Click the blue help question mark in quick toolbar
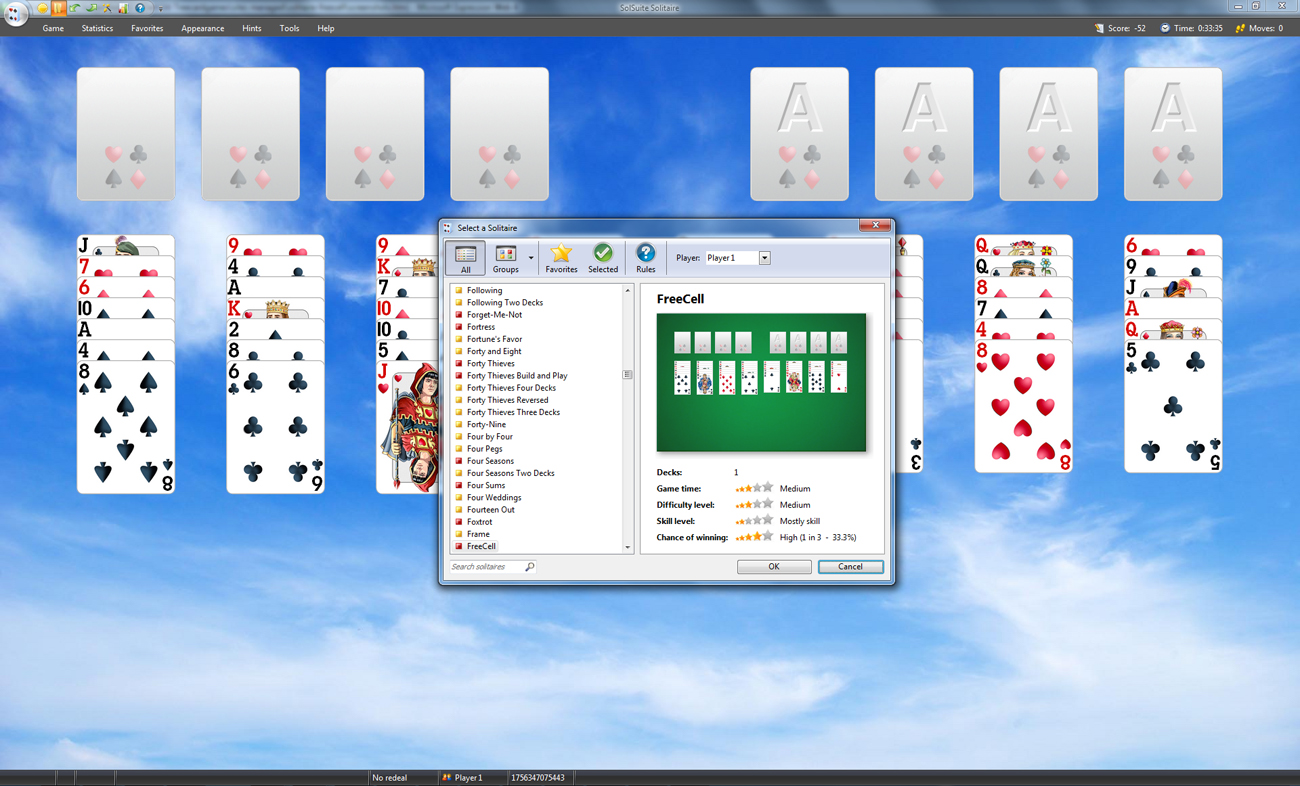The width and height of the screenshot is (1300, 786). point(140,8)
